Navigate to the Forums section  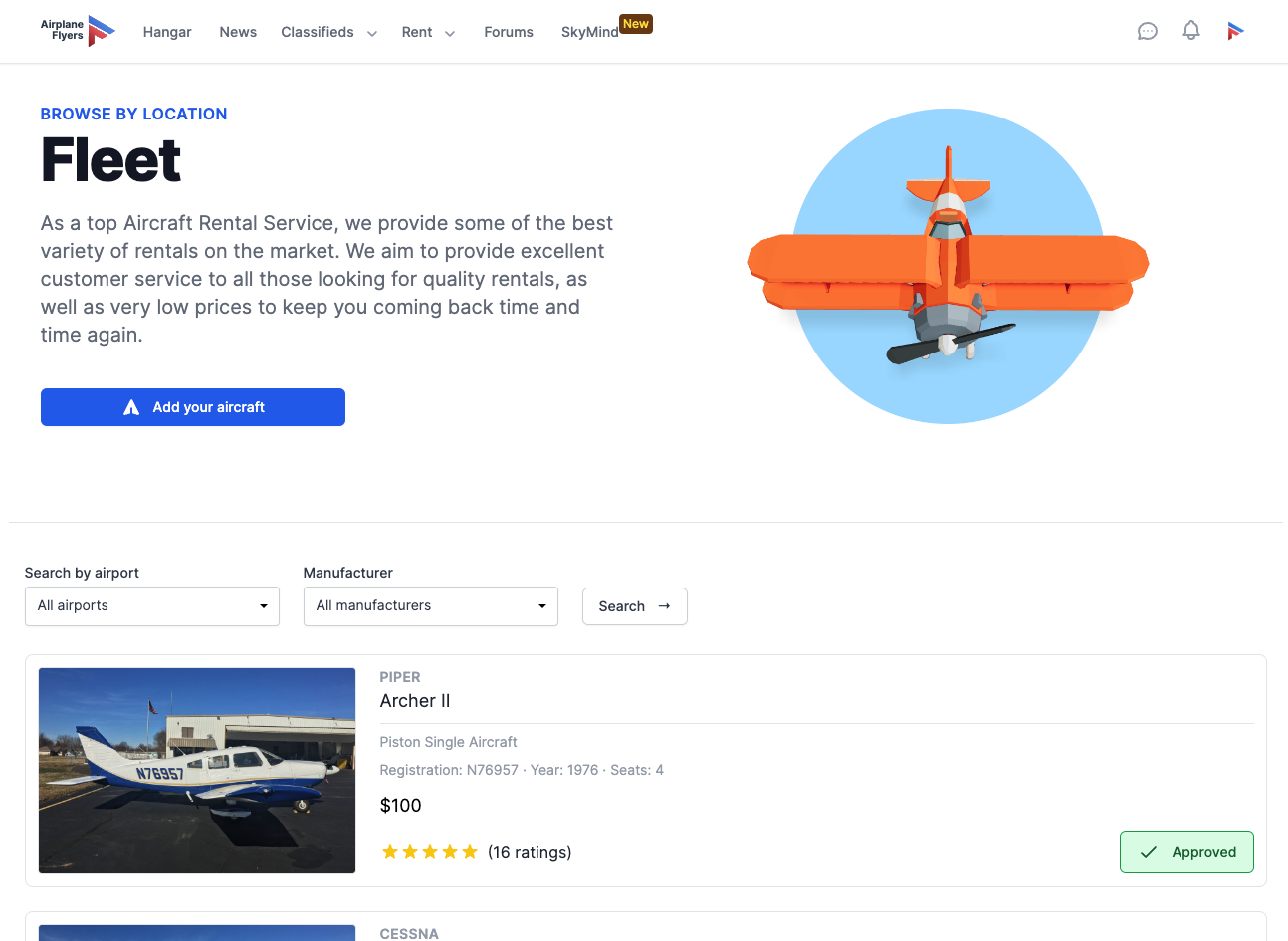pos(509,32)
